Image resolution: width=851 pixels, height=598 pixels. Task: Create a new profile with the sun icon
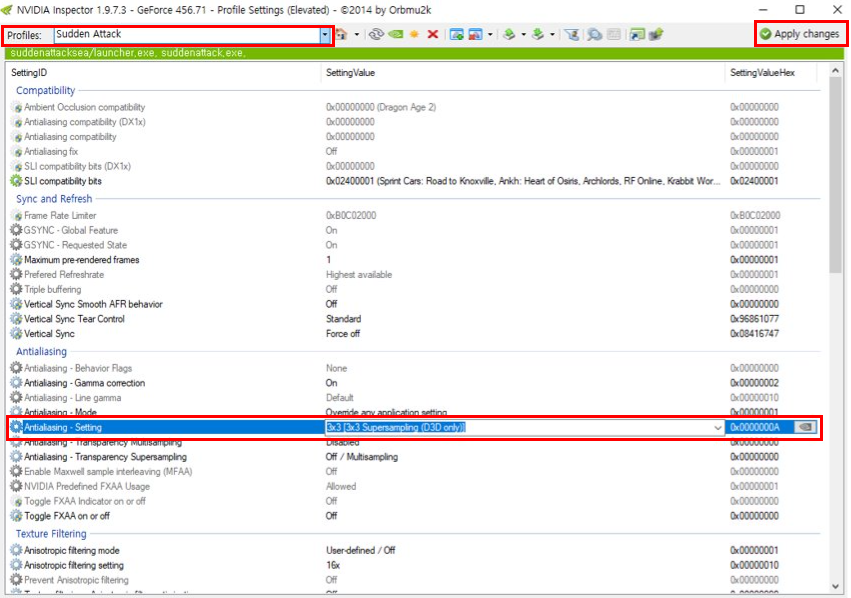click(415, 34)
